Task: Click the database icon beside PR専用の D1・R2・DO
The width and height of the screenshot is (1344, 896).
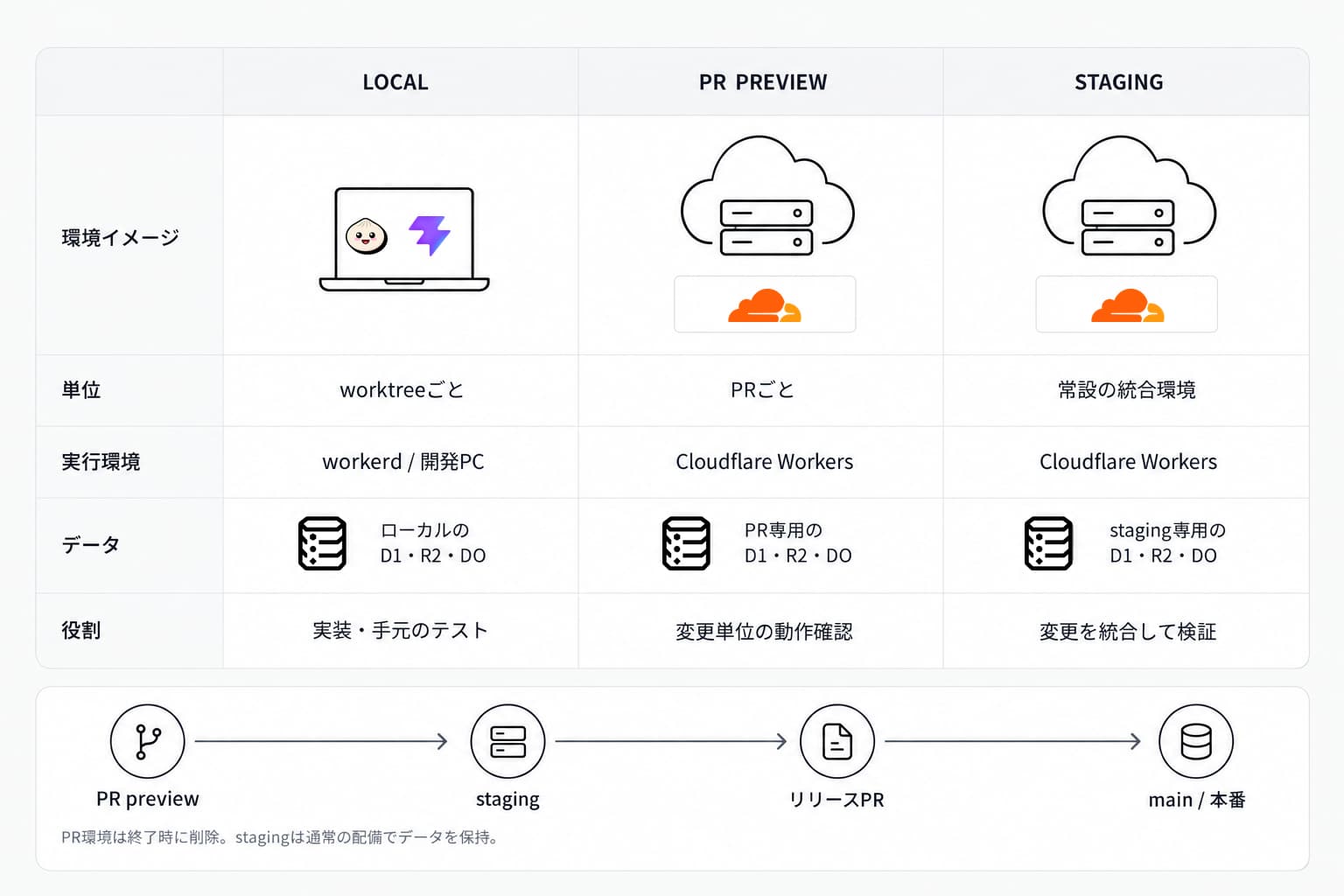Action: pos(686,543)
